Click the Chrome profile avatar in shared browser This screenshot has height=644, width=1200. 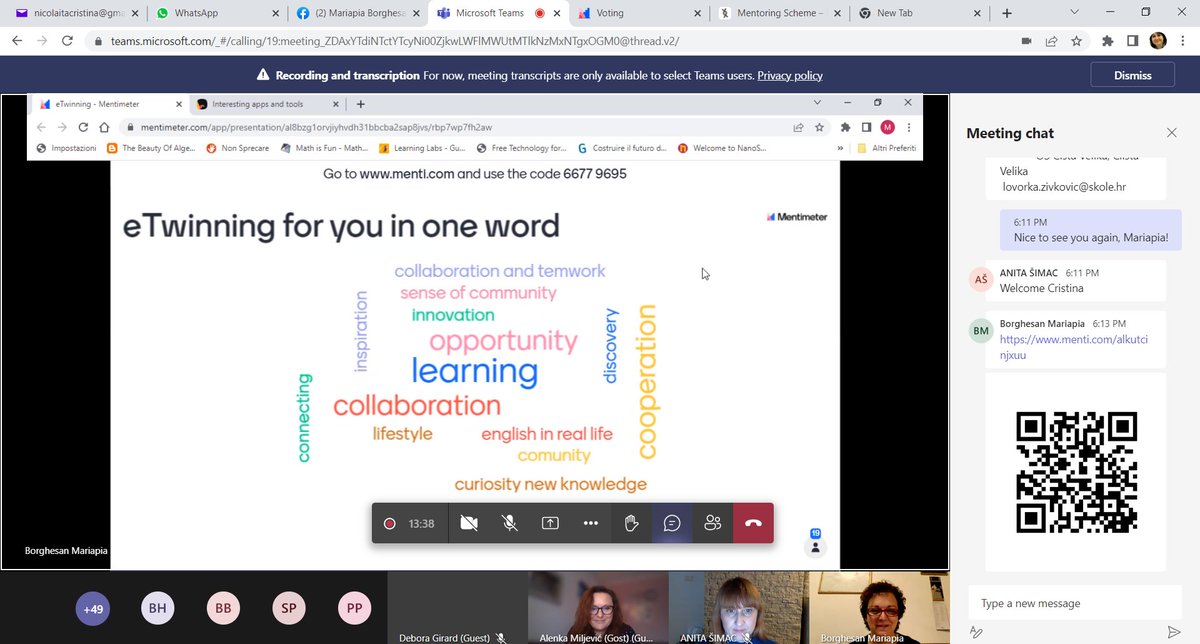tap(886, 127)
